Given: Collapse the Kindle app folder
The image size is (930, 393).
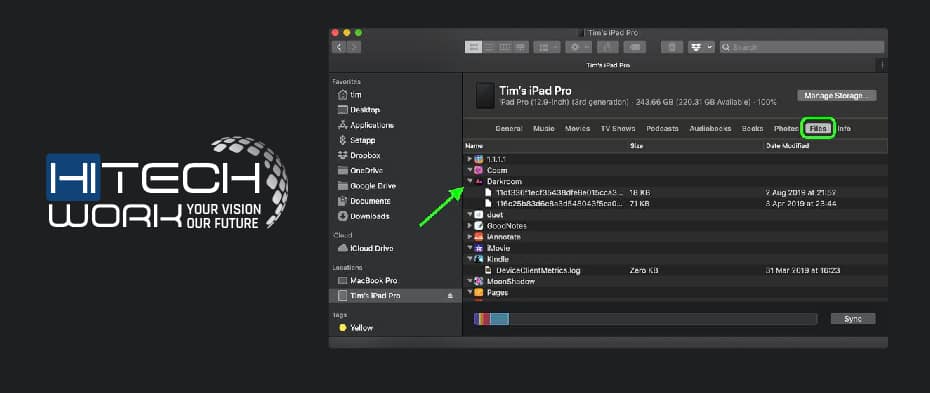Looking at the screenshot, I should click(470, 259).
